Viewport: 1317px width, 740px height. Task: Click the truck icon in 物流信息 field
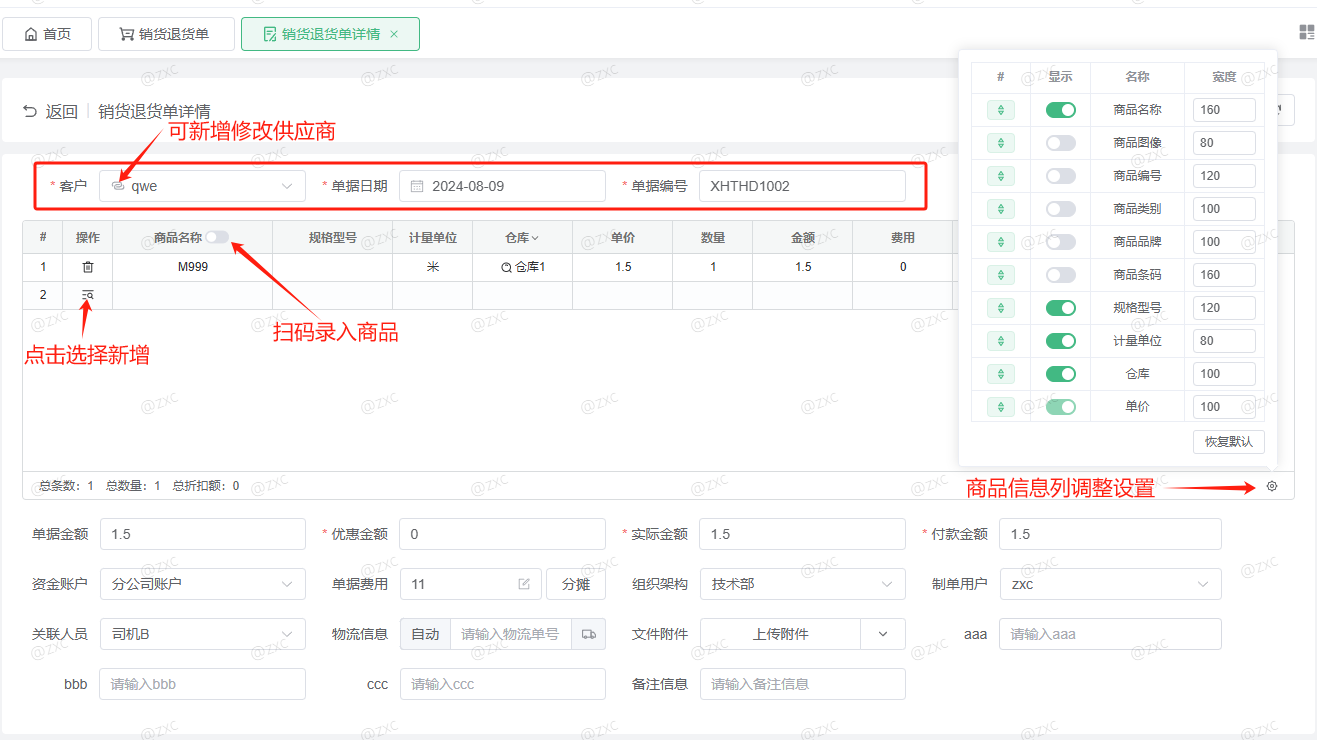pyautogui.click(x=588, y=634)
